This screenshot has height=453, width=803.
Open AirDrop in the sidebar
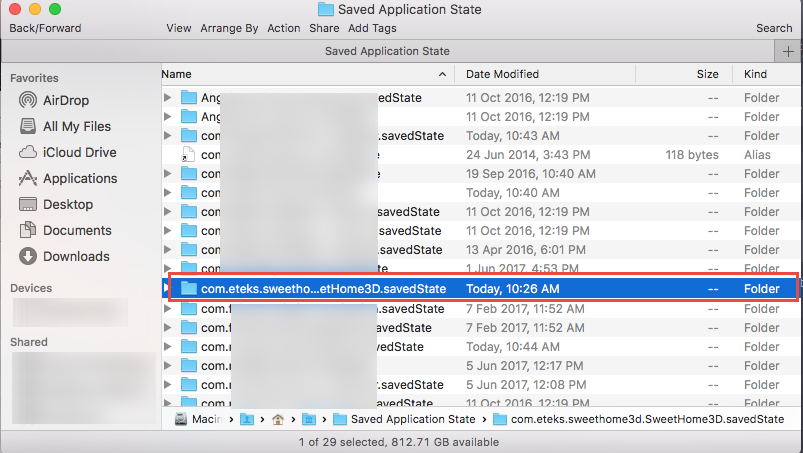pyautogui.click(x=54, y=100)
